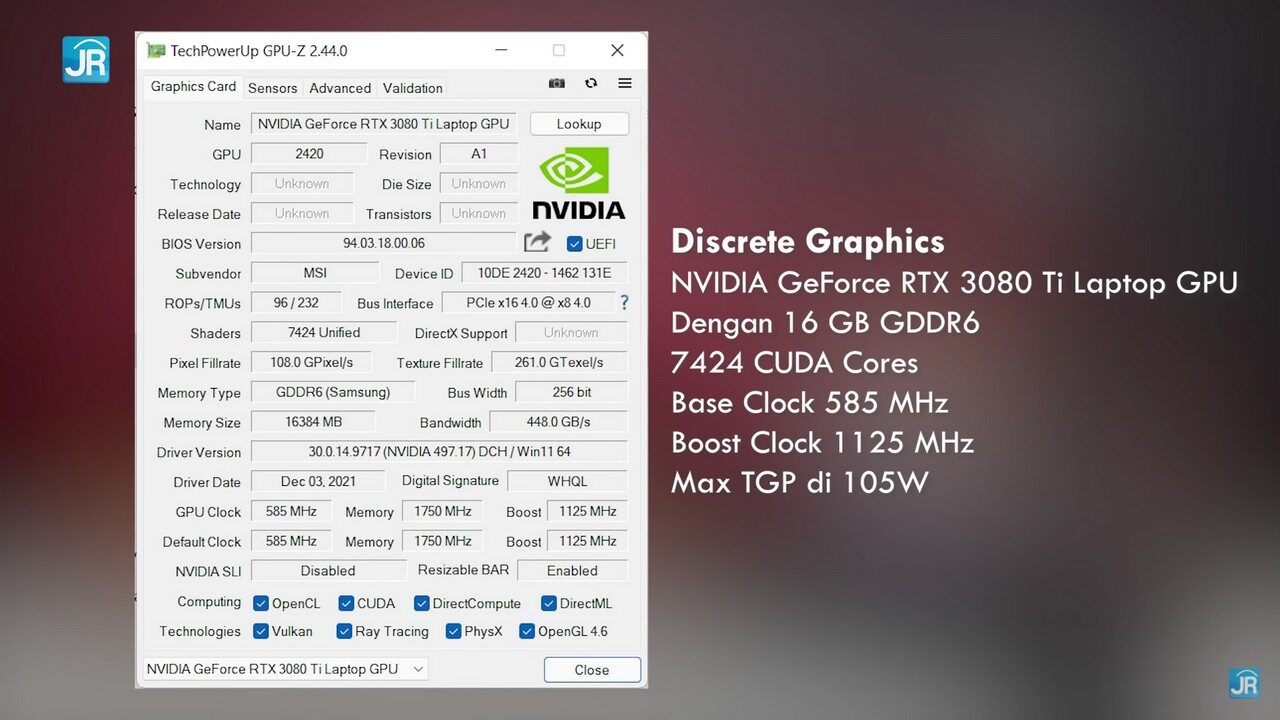Maximize the GPU-Z window
Screen dimensions: 1280x720
[x=559, y=50]
